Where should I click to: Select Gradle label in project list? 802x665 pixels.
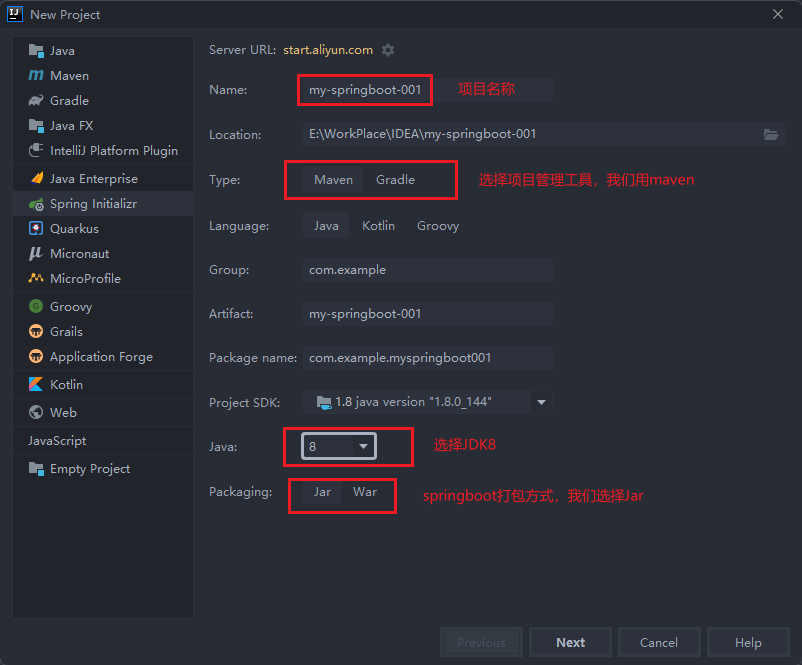coord(70,101)
